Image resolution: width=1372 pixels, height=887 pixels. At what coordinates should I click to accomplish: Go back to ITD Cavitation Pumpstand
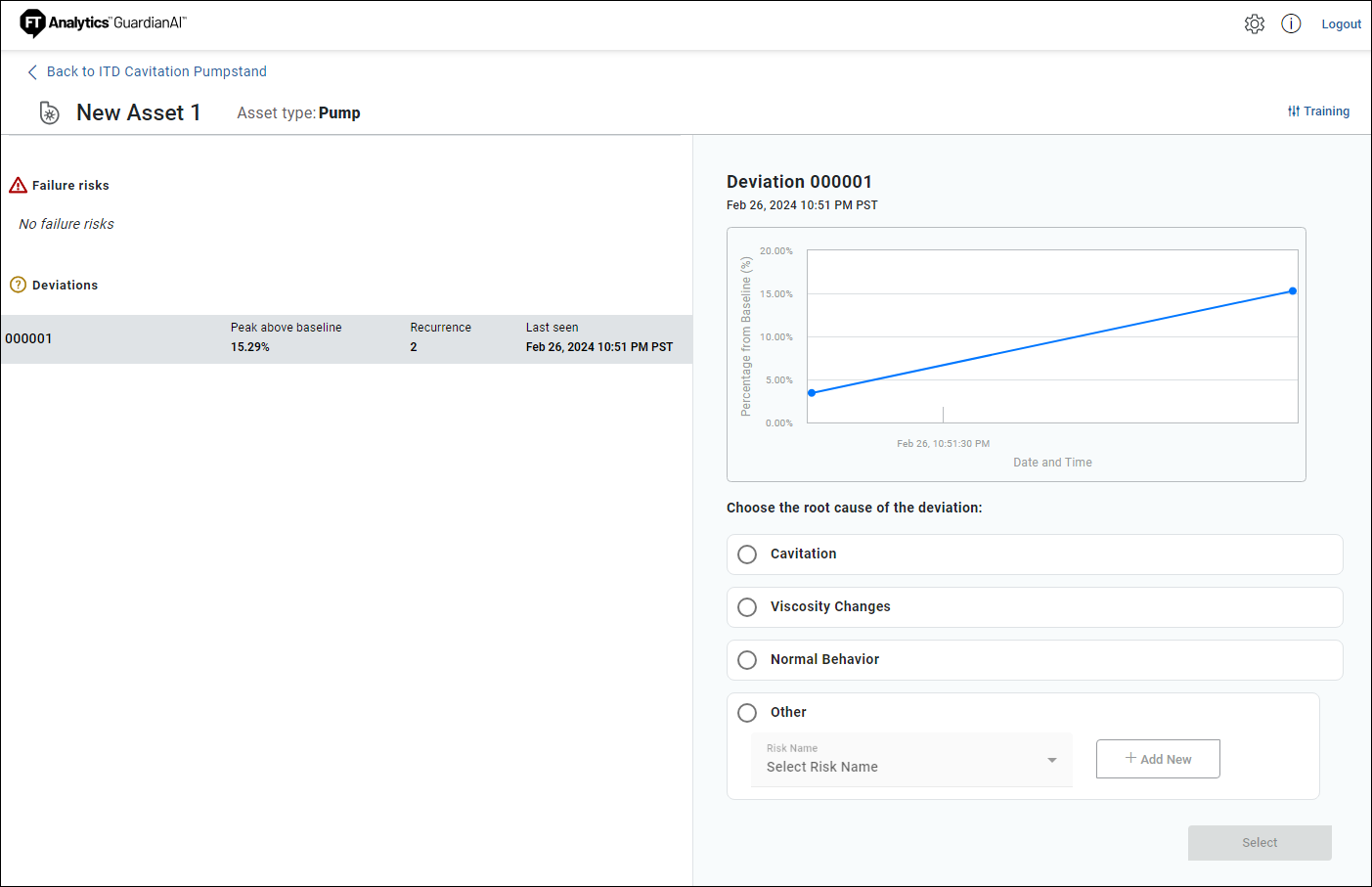click(156, 72)
